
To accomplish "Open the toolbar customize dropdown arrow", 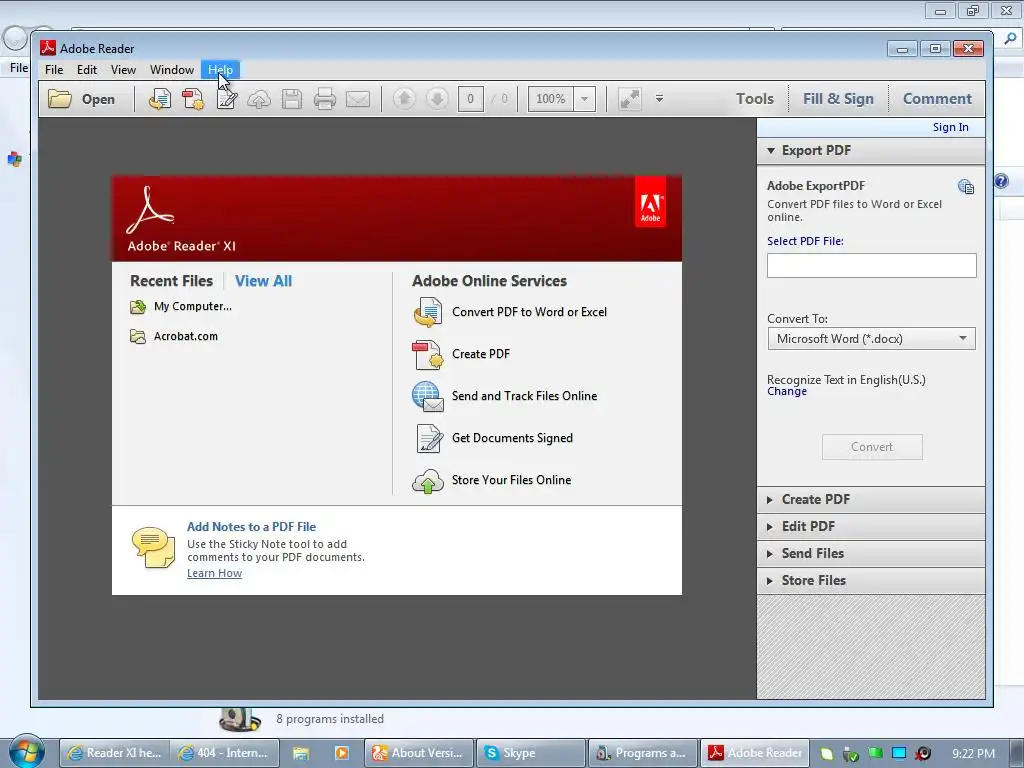I will [x=660, y=99].
